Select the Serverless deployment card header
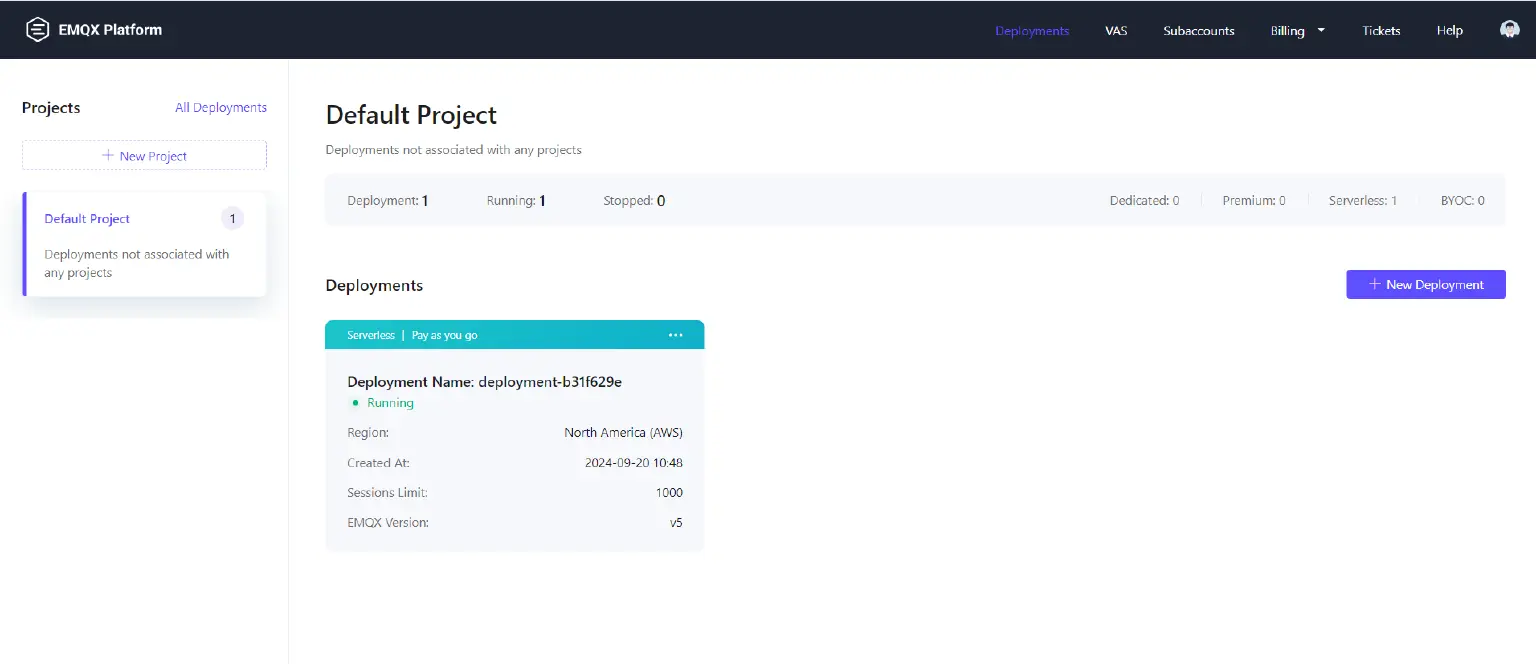This screenshot has width=1536, height=664. point(515,335)
